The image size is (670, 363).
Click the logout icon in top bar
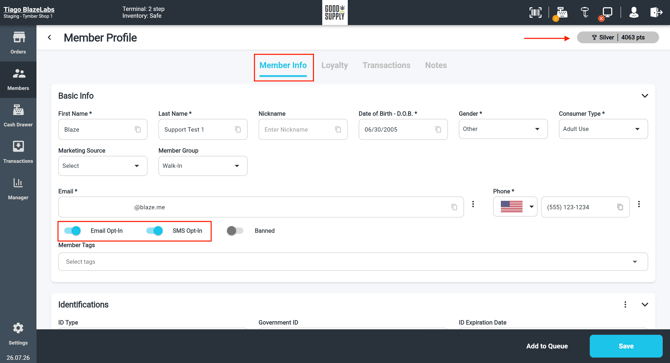[x=656, y=12]
